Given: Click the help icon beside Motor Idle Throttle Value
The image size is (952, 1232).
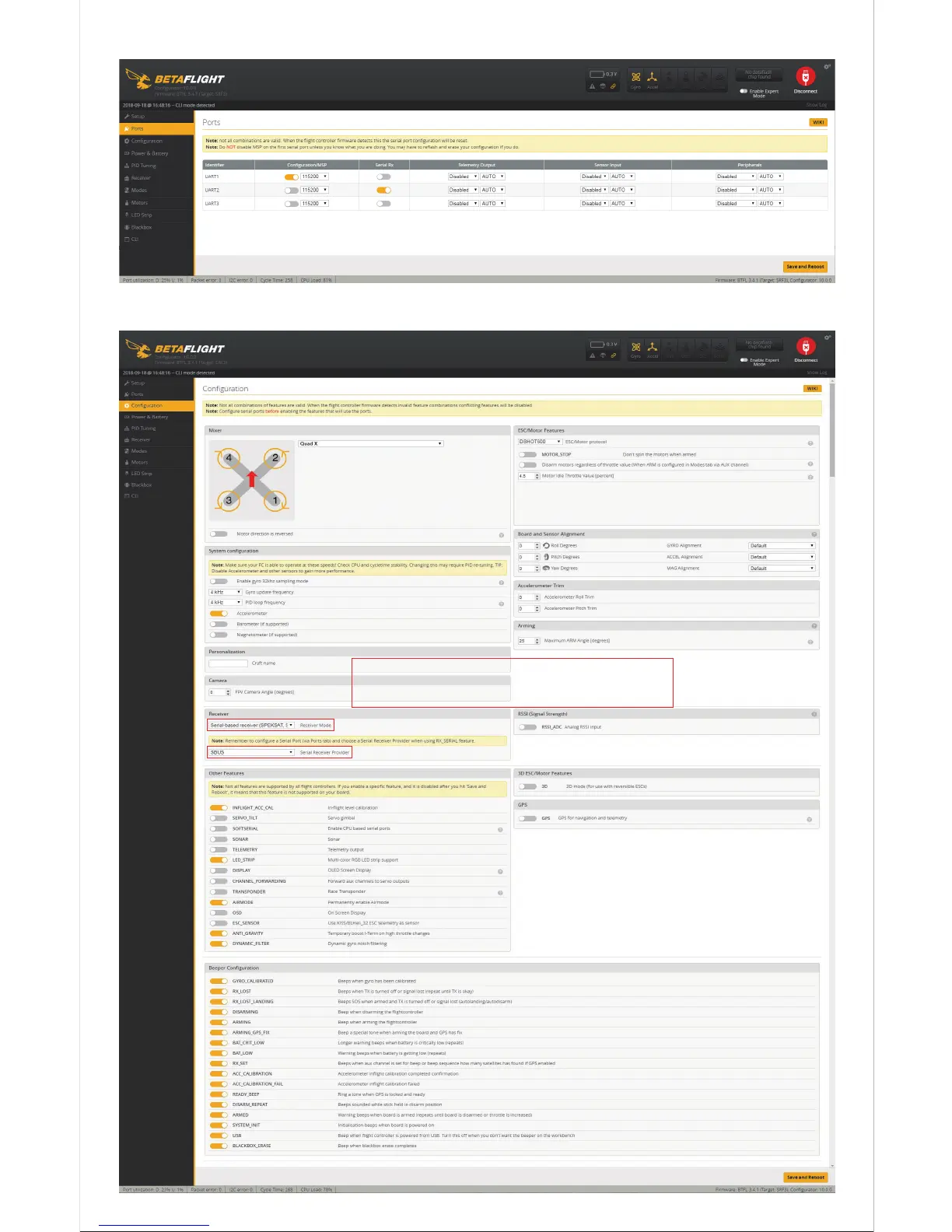Looking at the screenshot, I should tap(810, 477).
